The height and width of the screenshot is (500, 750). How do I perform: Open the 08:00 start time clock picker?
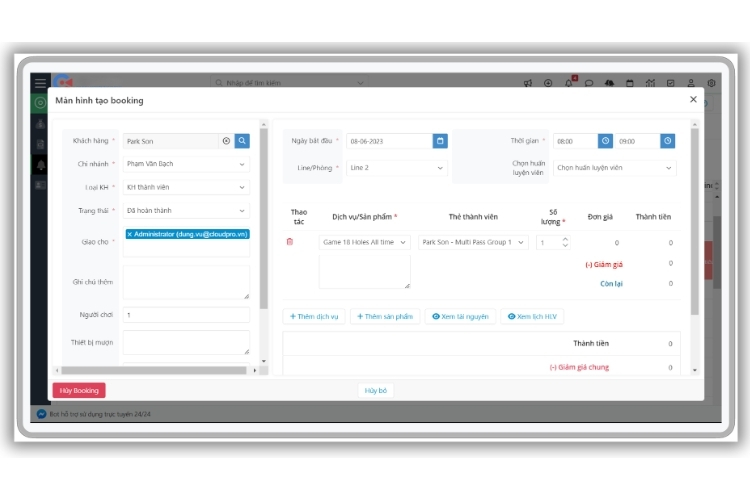605,141
